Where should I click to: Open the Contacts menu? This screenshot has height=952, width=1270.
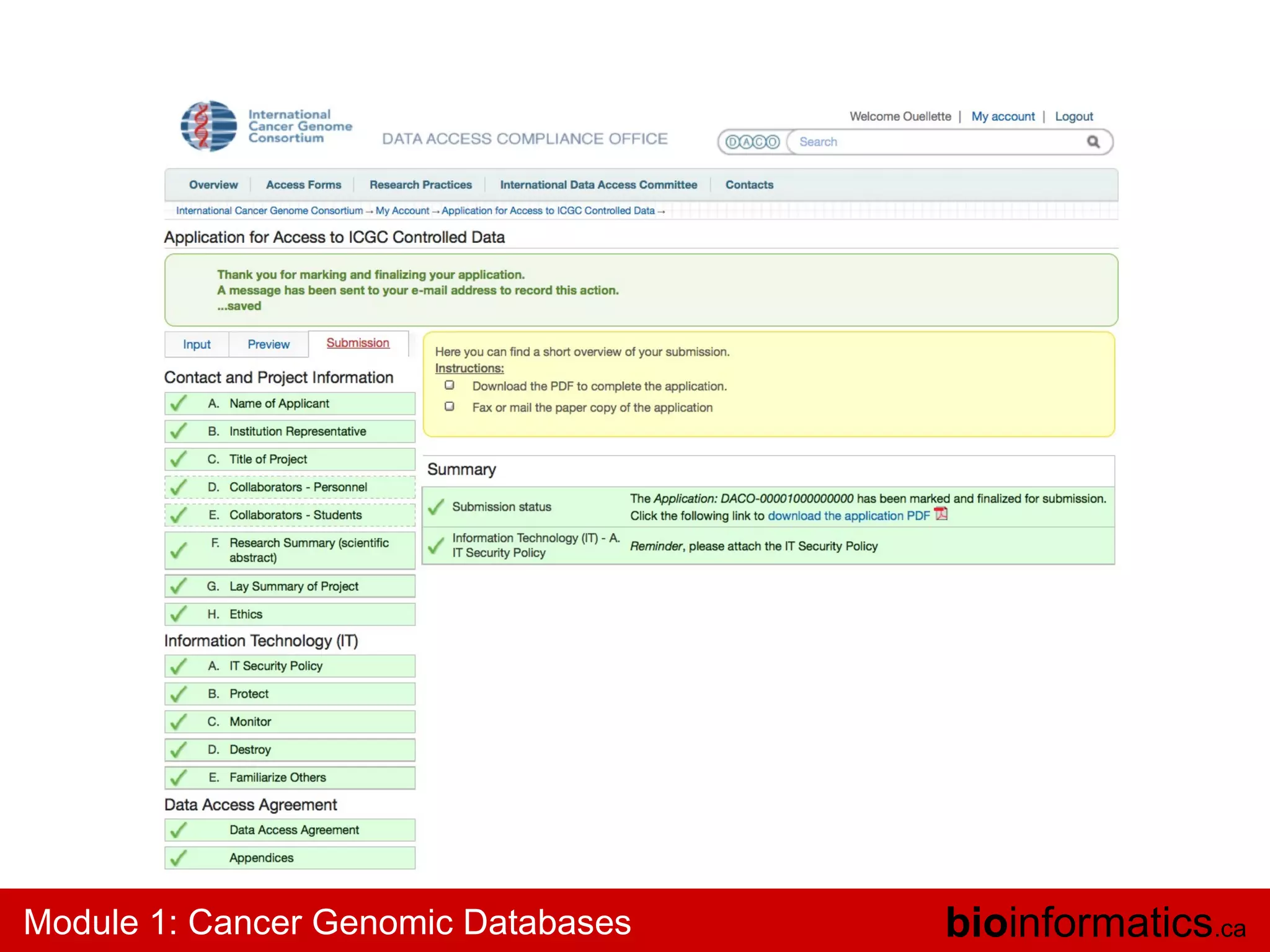(x=749, y=185)
